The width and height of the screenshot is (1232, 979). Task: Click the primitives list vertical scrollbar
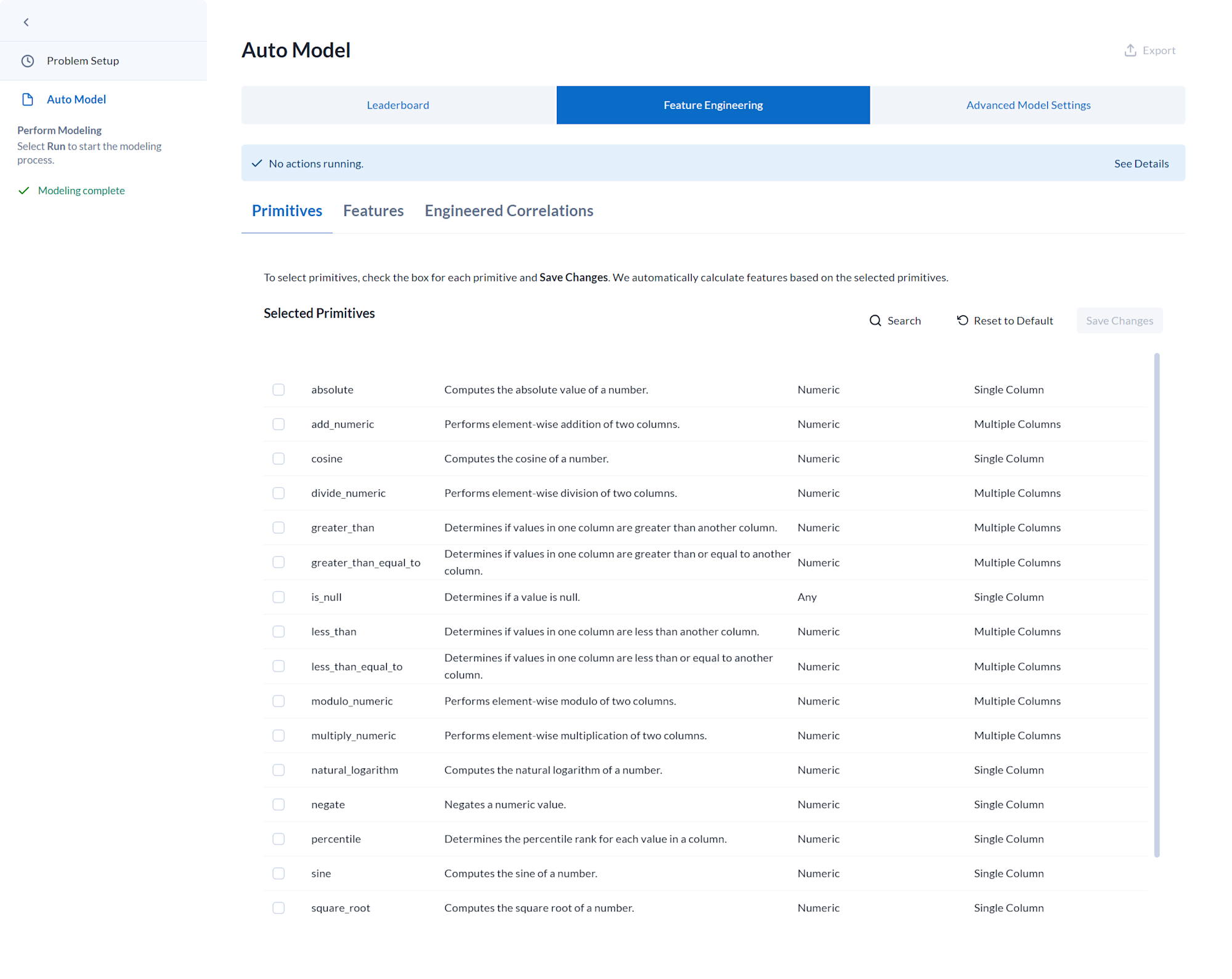(x=1157, y=605)
